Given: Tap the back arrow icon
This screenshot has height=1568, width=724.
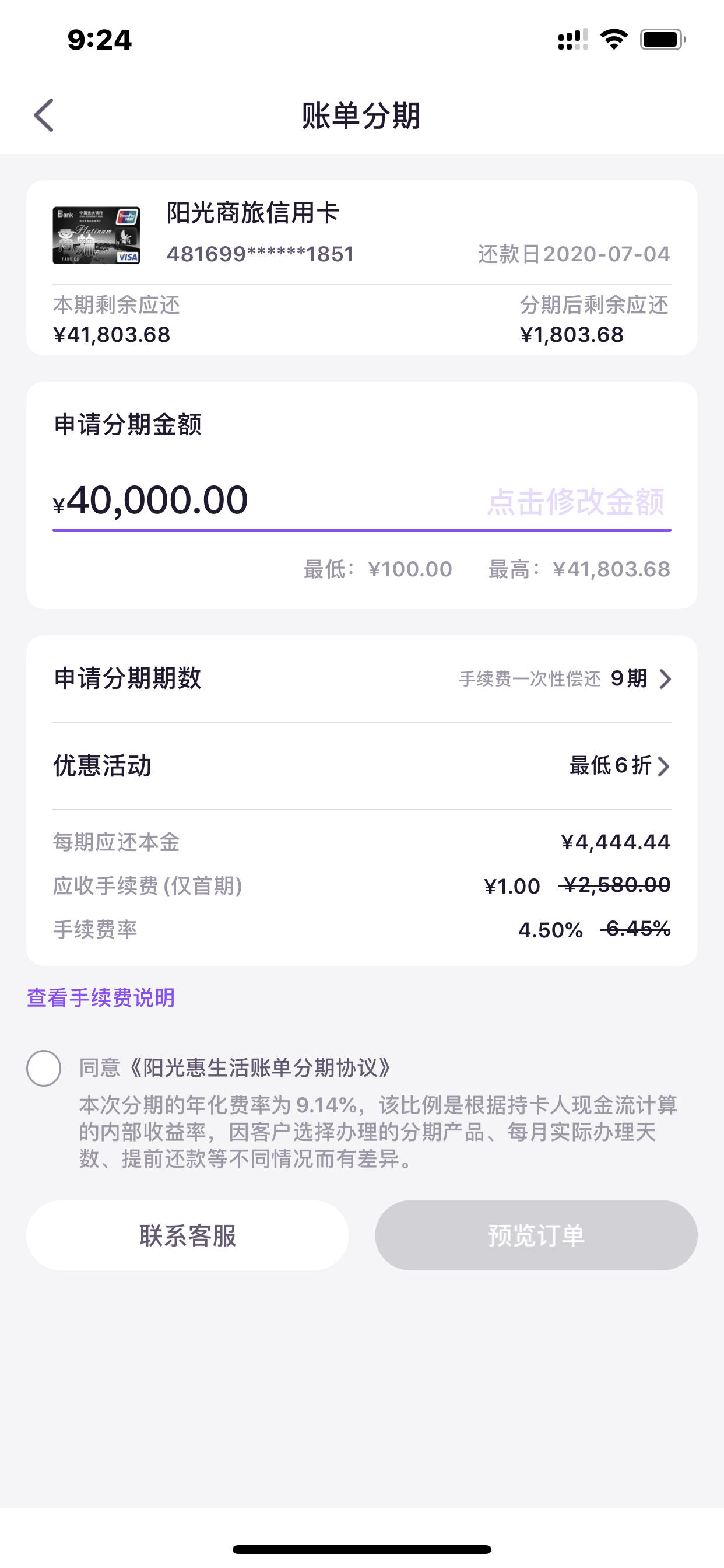Looking at the screenshot, I should [44, 115].
